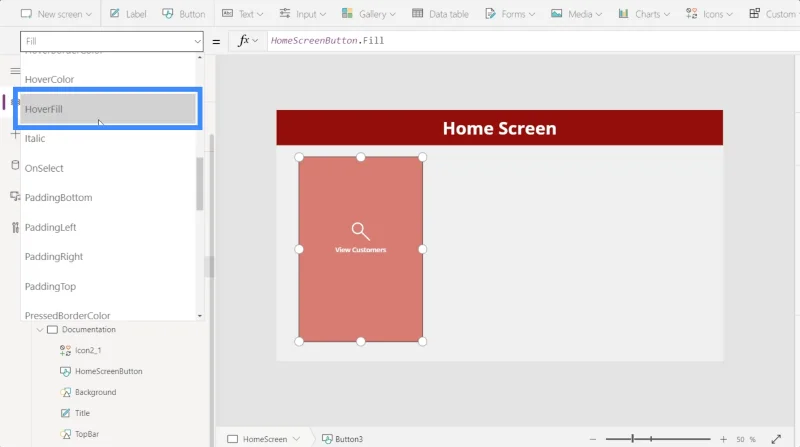Select Title in the tree view
Image resolution: width=800 pixels, height=447 pixels.
[x=82, y=413]
